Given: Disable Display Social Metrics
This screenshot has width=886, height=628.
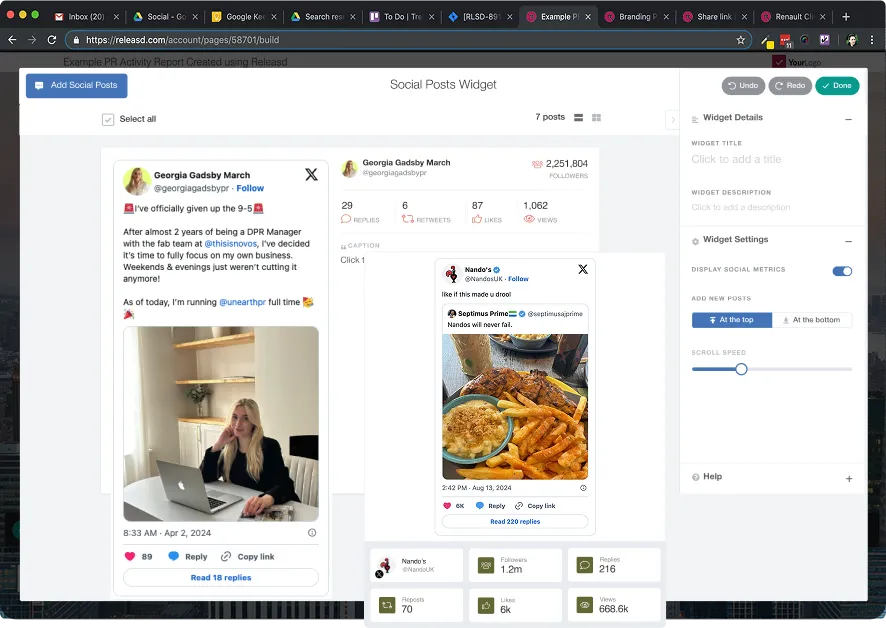Looking at the screenshot, I should coord(841,270).
